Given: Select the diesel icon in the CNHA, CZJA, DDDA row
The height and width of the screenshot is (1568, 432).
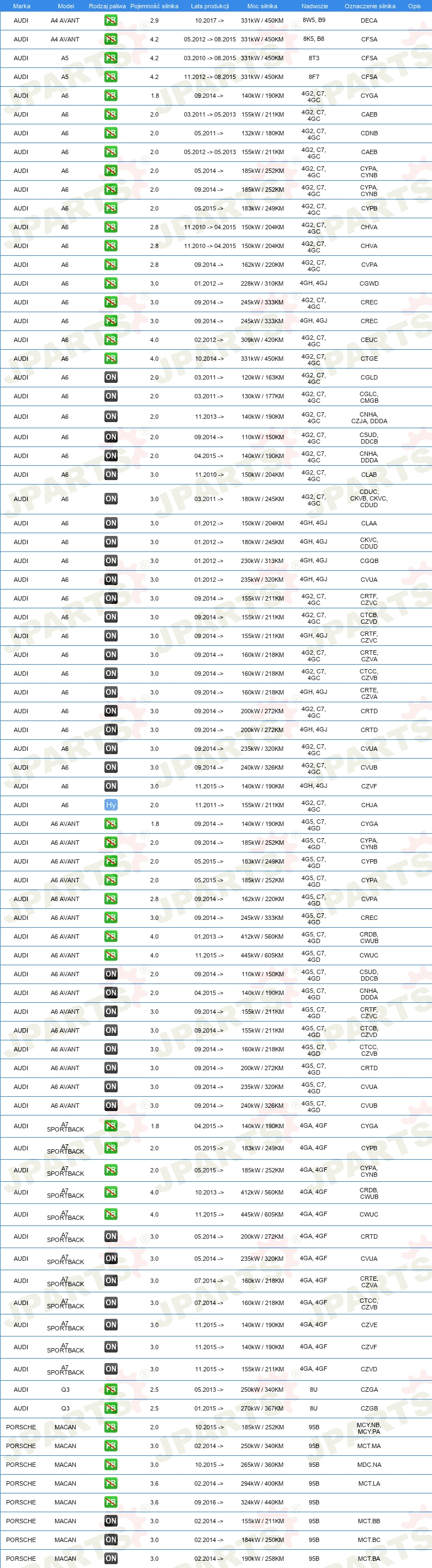Looking at the screenshot, I should (x=110, y=417).
